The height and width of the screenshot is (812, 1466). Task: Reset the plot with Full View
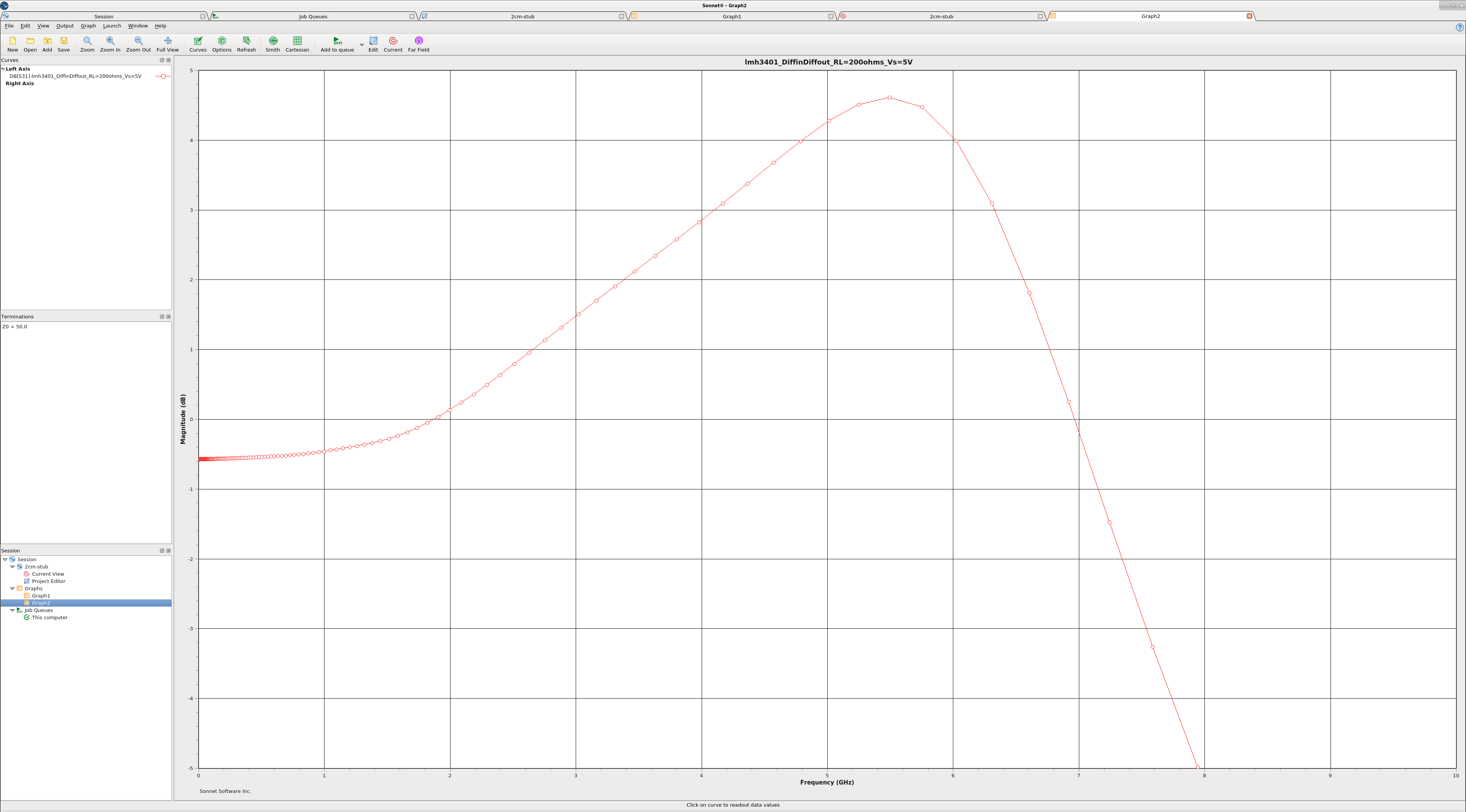click(x=167, y=44)
